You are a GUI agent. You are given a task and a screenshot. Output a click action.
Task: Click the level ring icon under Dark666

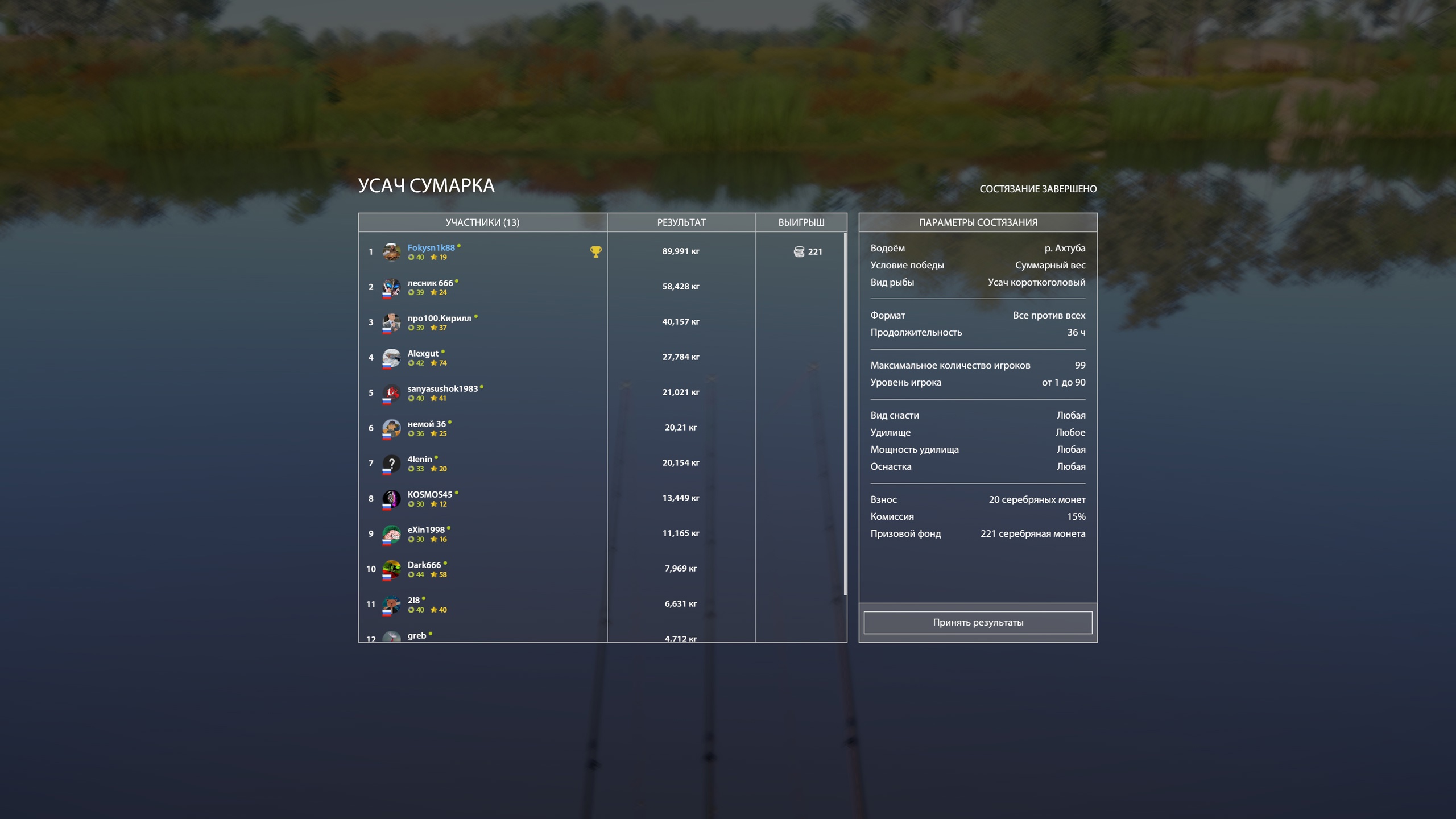coord(411,574)
